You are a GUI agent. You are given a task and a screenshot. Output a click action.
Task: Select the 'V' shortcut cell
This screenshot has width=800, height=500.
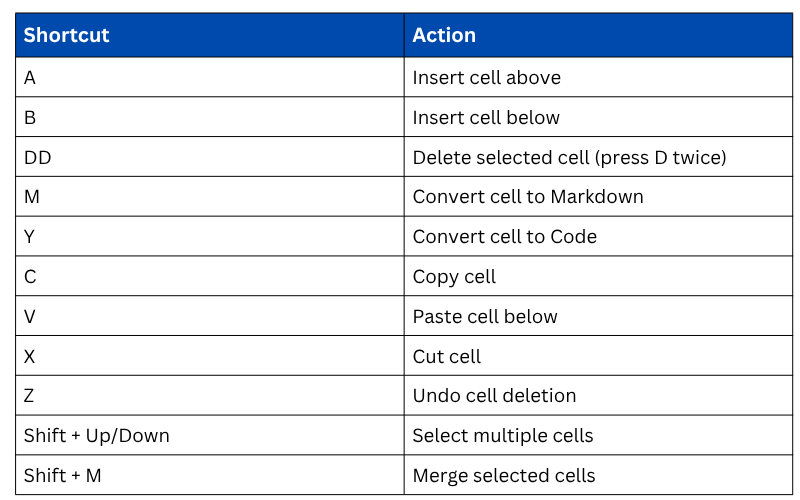(x=30, y=317)
